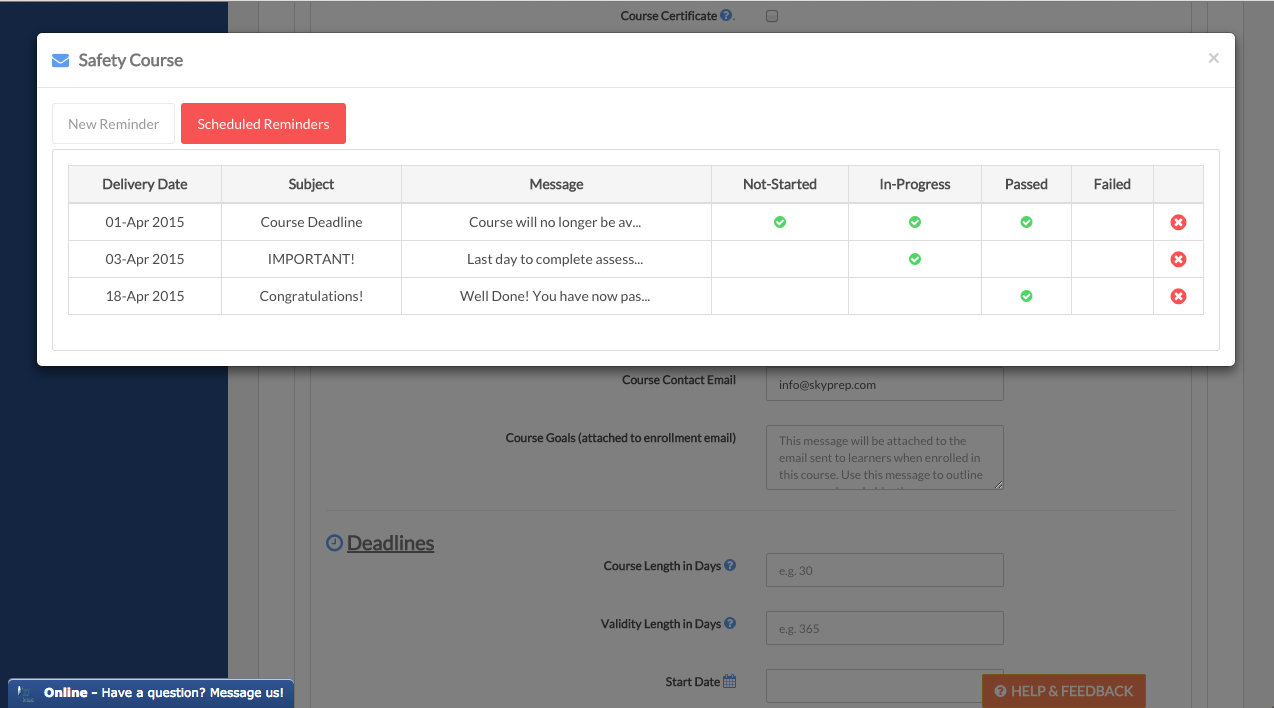Click the envelope icon beside Safety Course

60,60
